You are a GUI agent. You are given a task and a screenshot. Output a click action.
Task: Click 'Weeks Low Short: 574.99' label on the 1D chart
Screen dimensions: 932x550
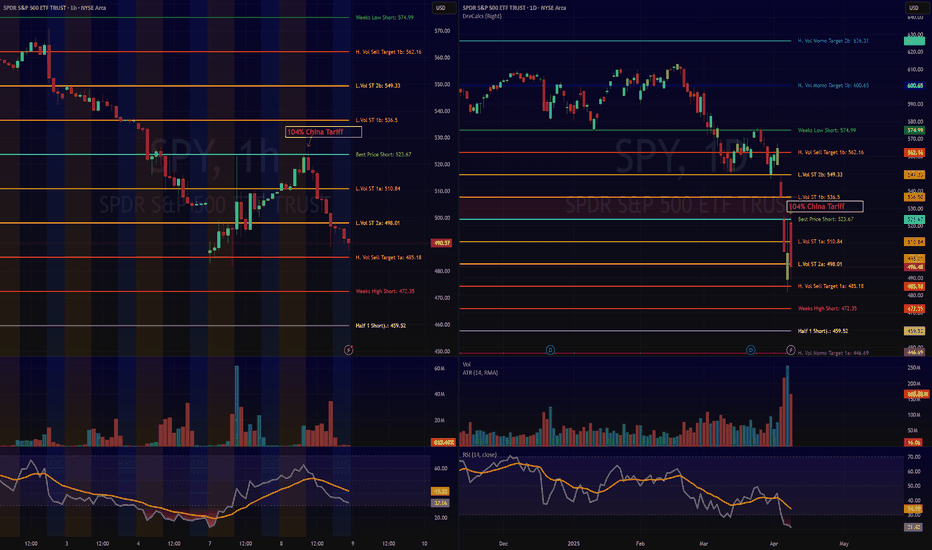pos(827,130)
